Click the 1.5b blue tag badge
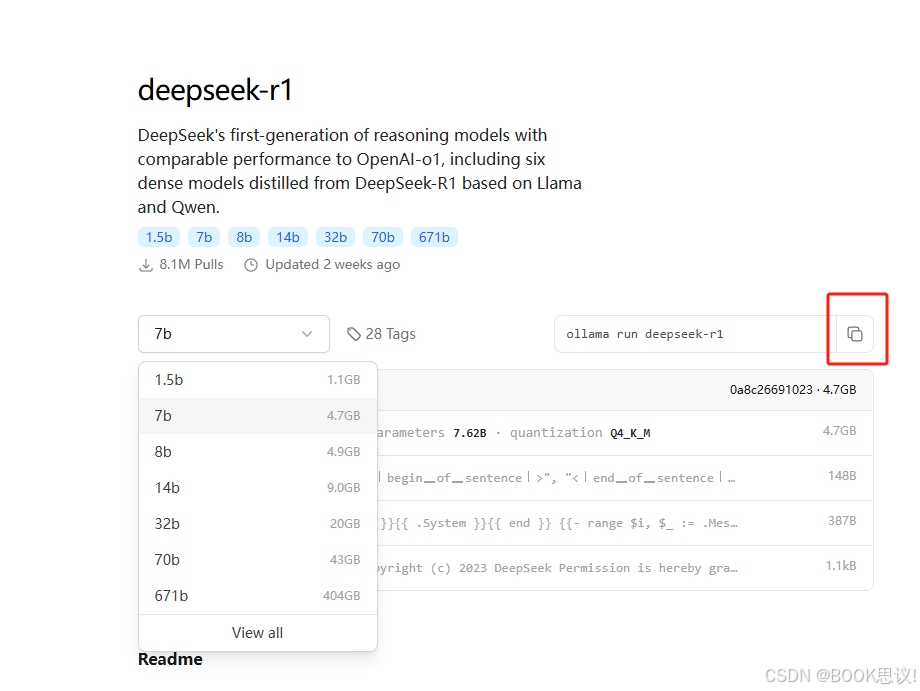This screenshot has height=691, width=920. (x=159, y=237)
